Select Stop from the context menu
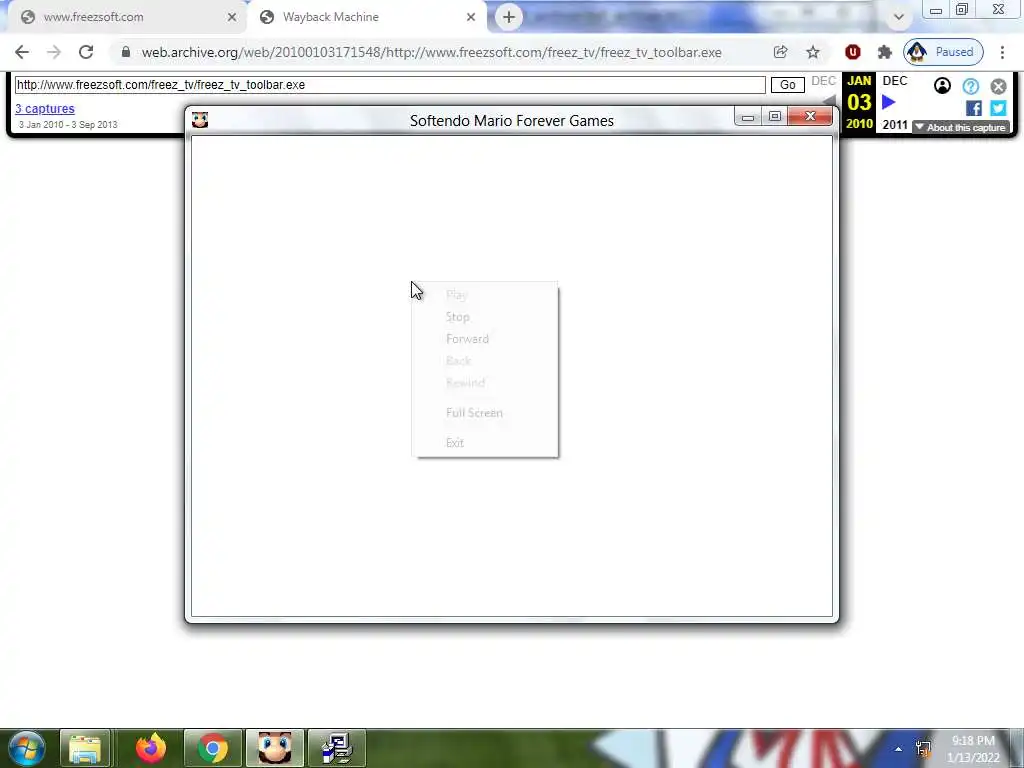1024x768 pixels. point(485,317)
